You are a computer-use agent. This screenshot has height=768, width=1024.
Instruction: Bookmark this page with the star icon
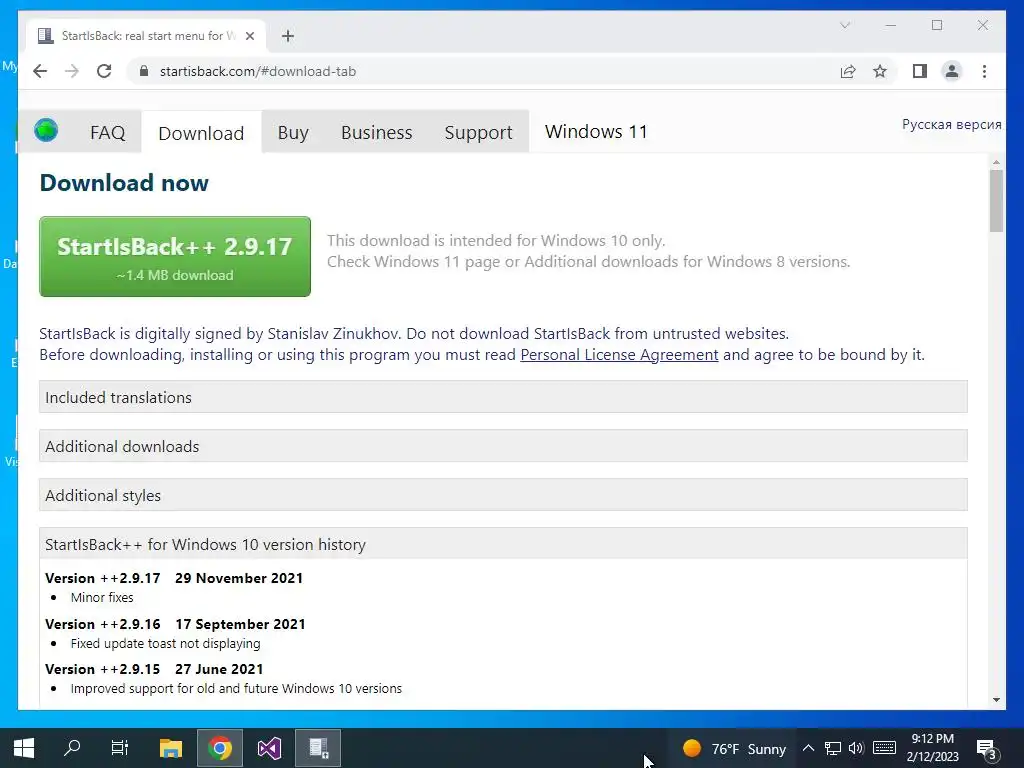(x=880, y=71)
